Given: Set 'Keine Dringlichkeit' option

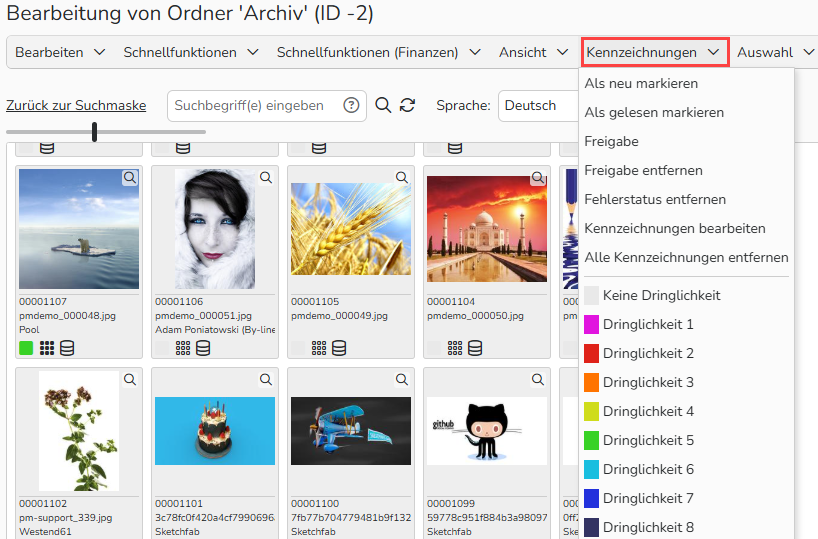Looking at the screenshot, I should point(687,295).
